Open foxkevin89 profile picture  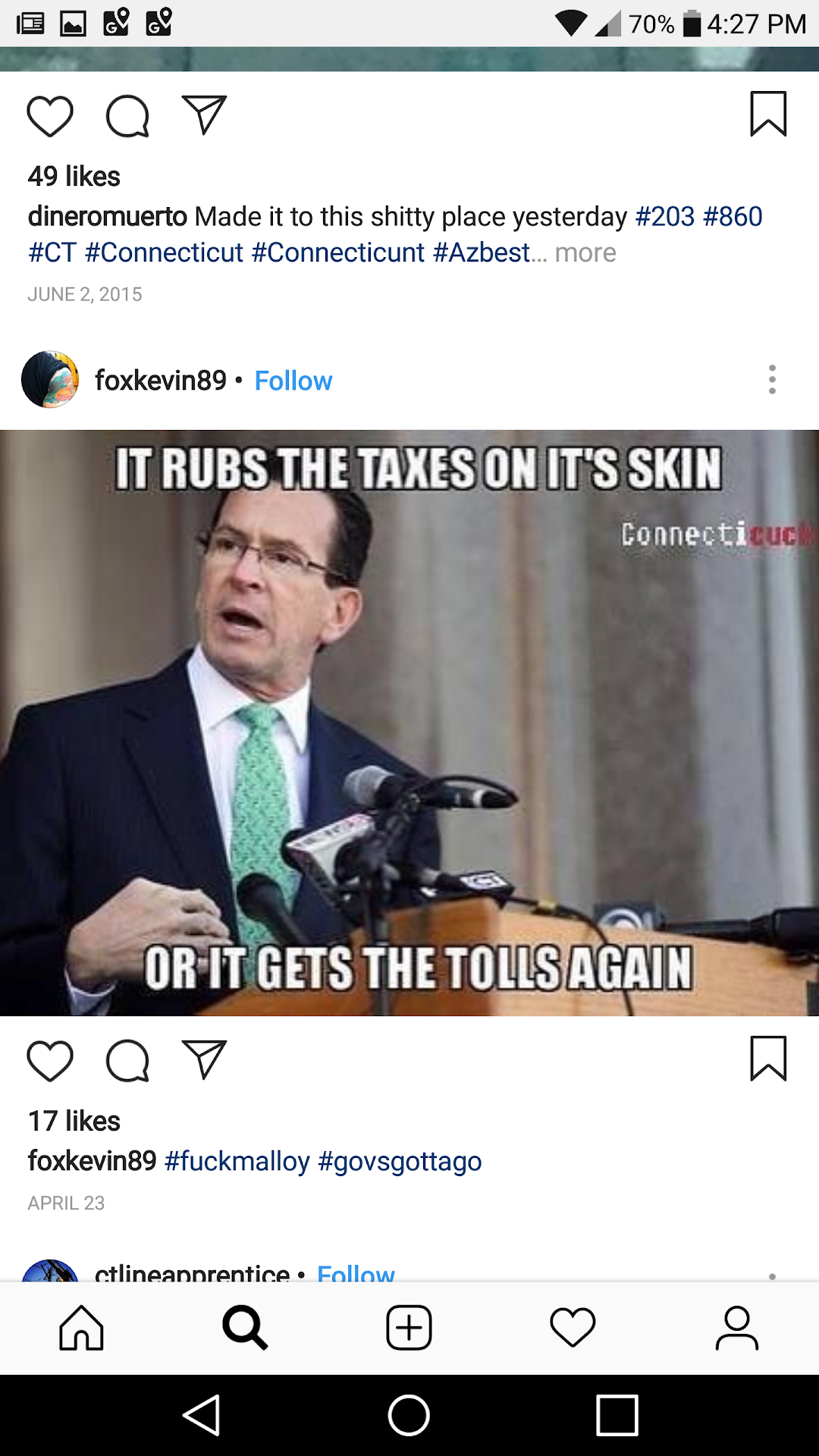point(50,379)
